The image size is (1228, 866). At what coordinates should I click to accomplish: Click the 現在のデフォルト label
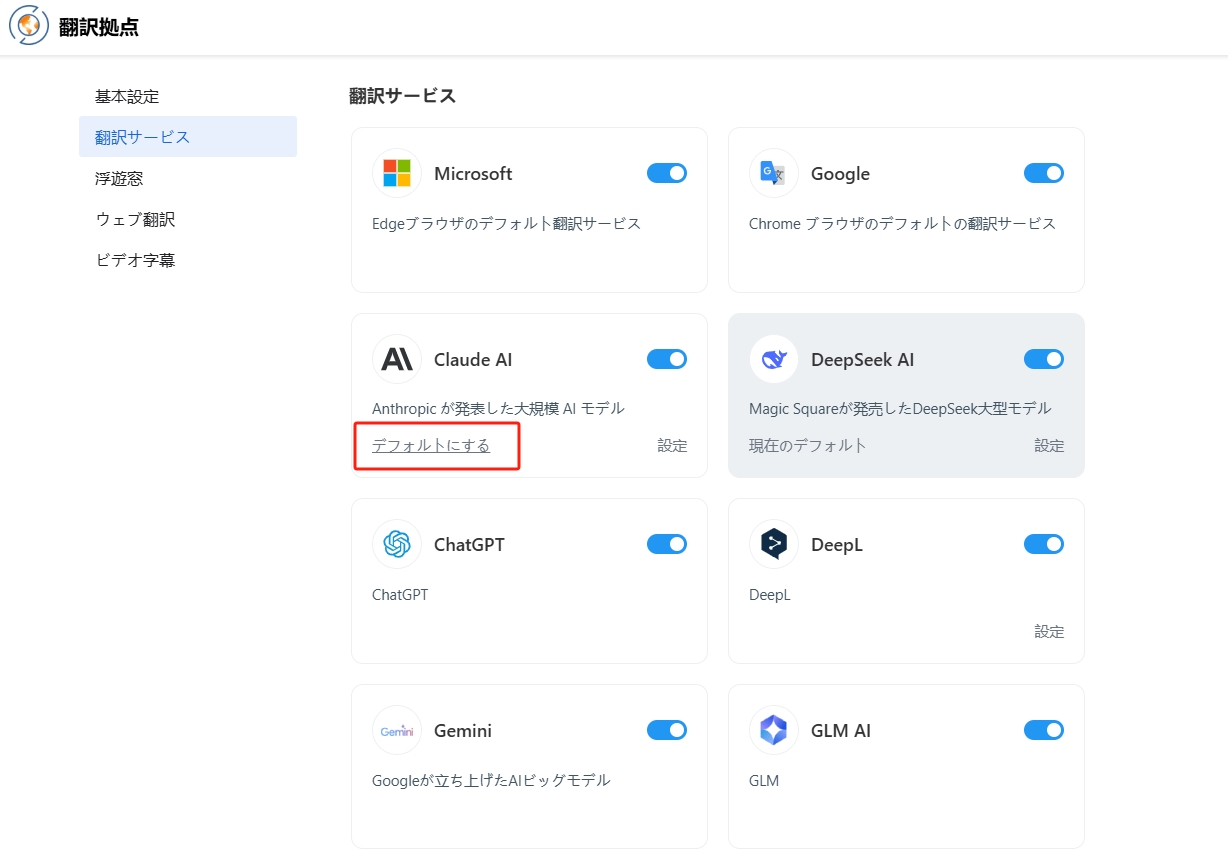808,445
